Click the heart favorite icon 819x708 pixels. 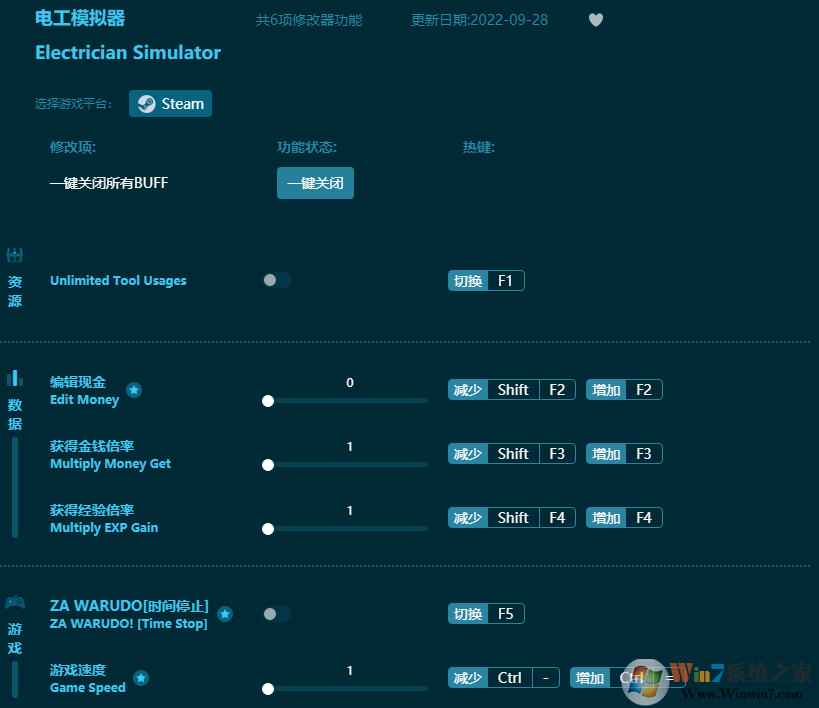[596, 20]
